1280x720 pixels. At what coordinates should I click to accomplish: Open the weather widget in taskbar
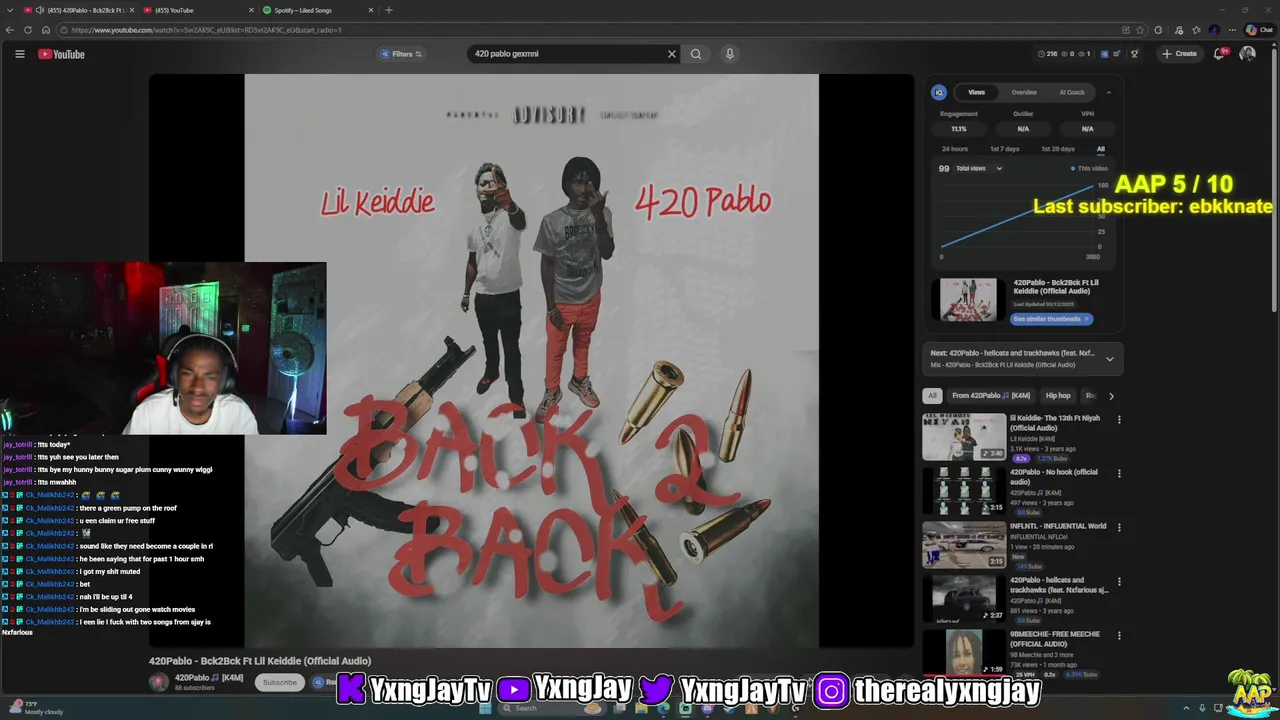tap(35, 708)
